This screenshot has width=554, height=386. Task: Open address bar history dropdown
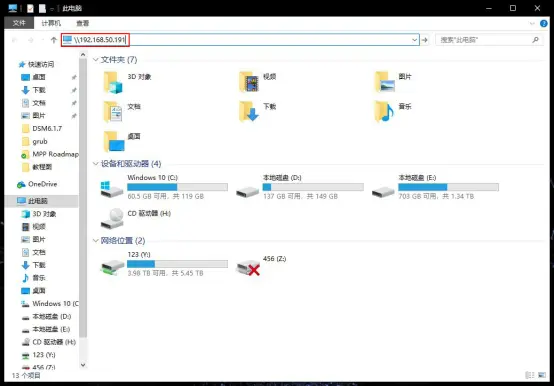coord(414,40)
